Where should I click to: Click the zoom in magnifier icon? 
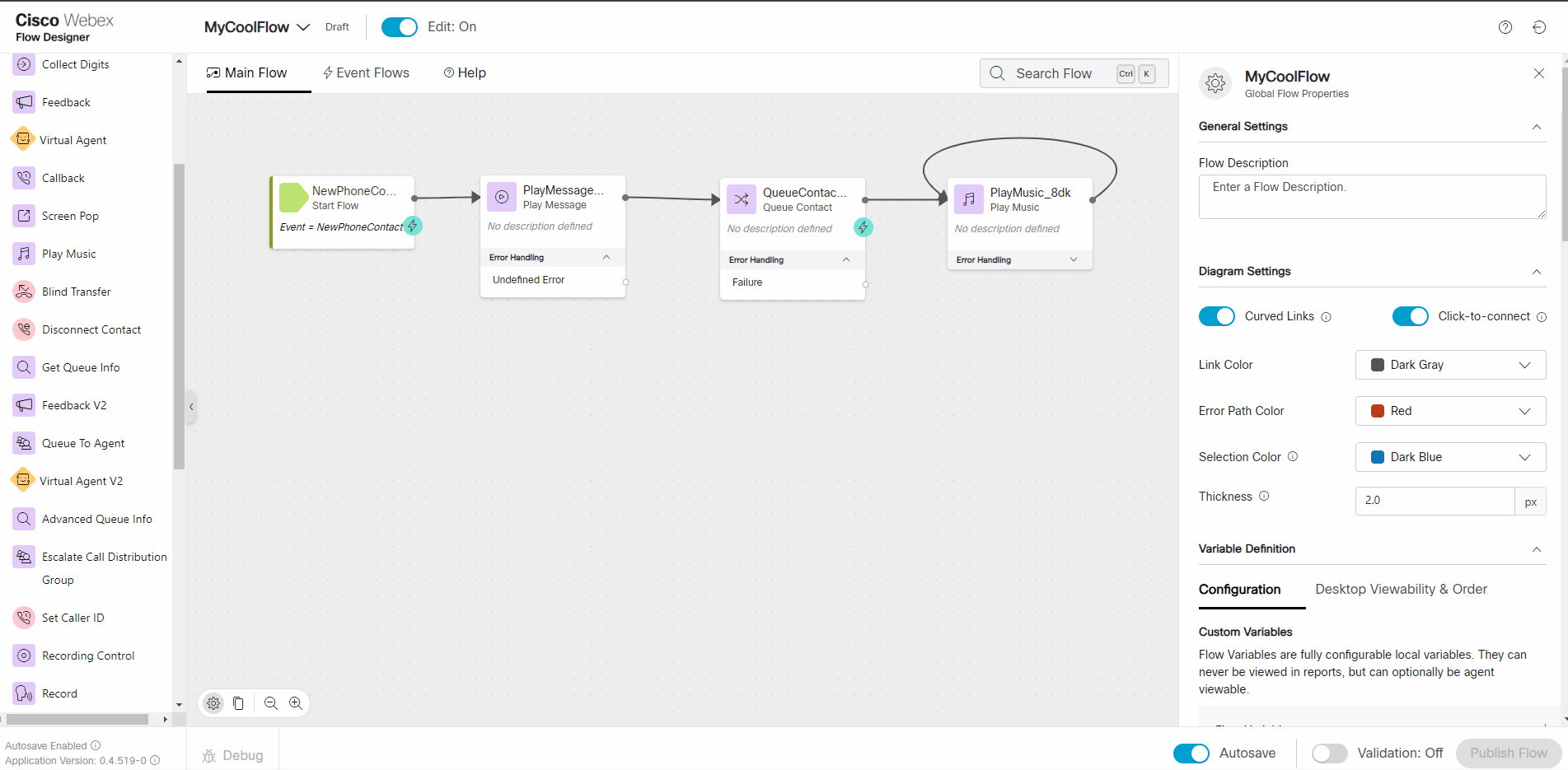(x=296, y=703)
